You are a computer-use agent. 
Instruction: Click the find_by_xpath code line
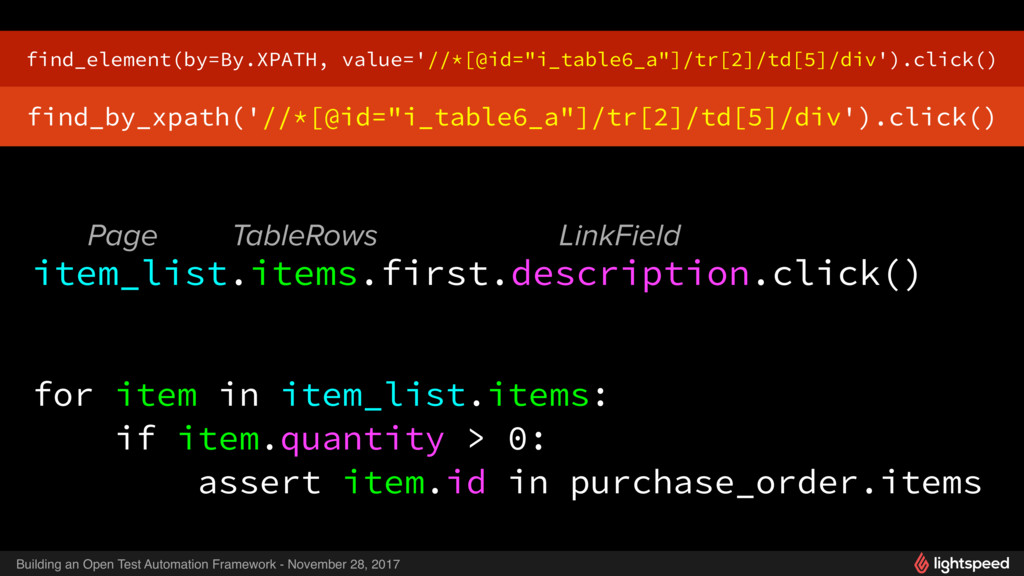coord(511,117)
